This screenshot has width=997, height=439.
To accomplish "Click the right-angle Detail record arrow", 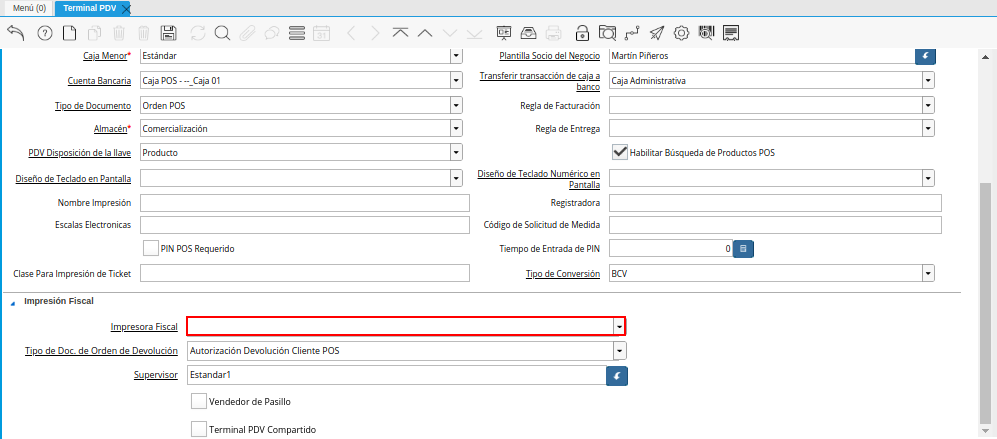I will tap(375, 33).
